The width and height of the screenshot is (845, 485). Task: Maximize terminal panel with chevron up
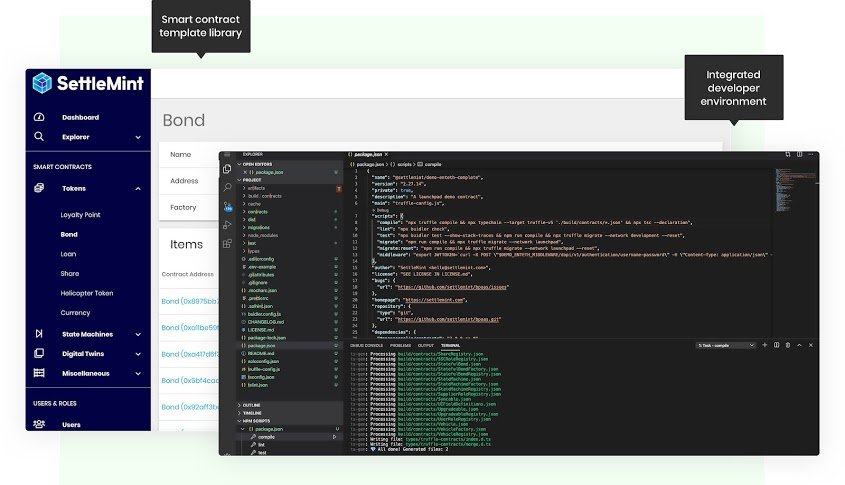pos(799,345)
